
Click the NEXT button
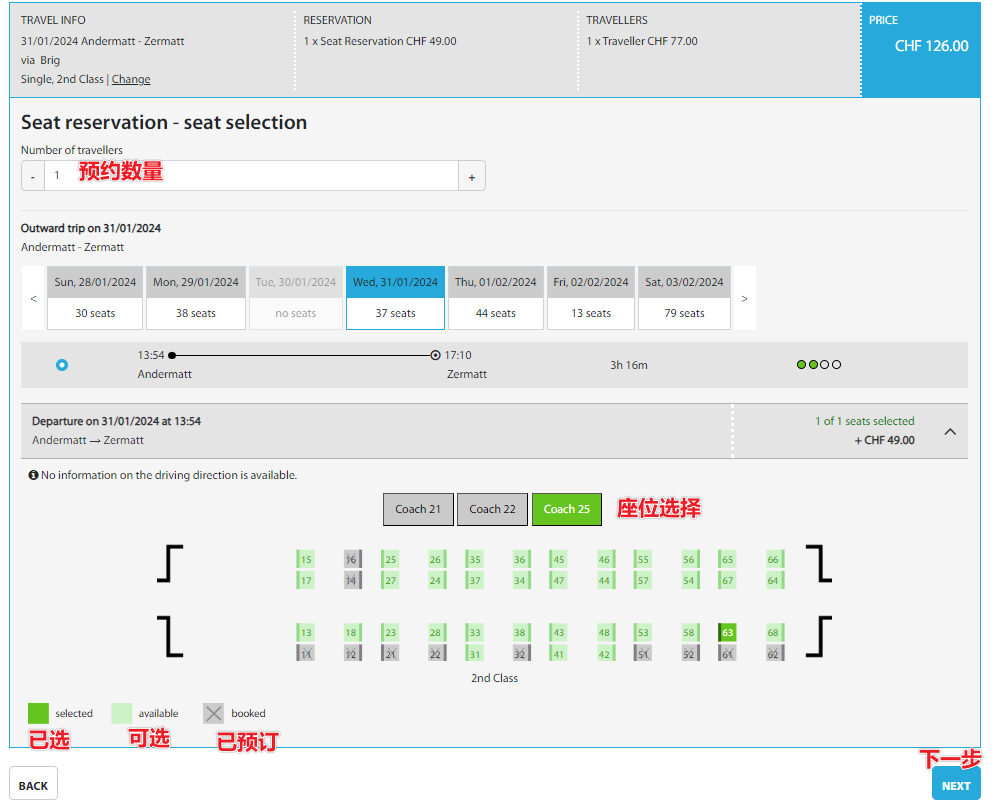coord(956,785)
